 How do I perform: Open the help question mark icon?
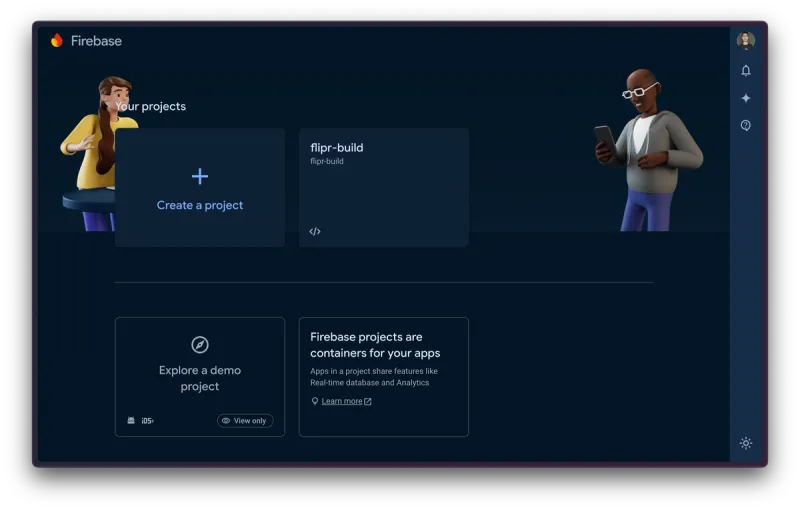pos(745,125)
